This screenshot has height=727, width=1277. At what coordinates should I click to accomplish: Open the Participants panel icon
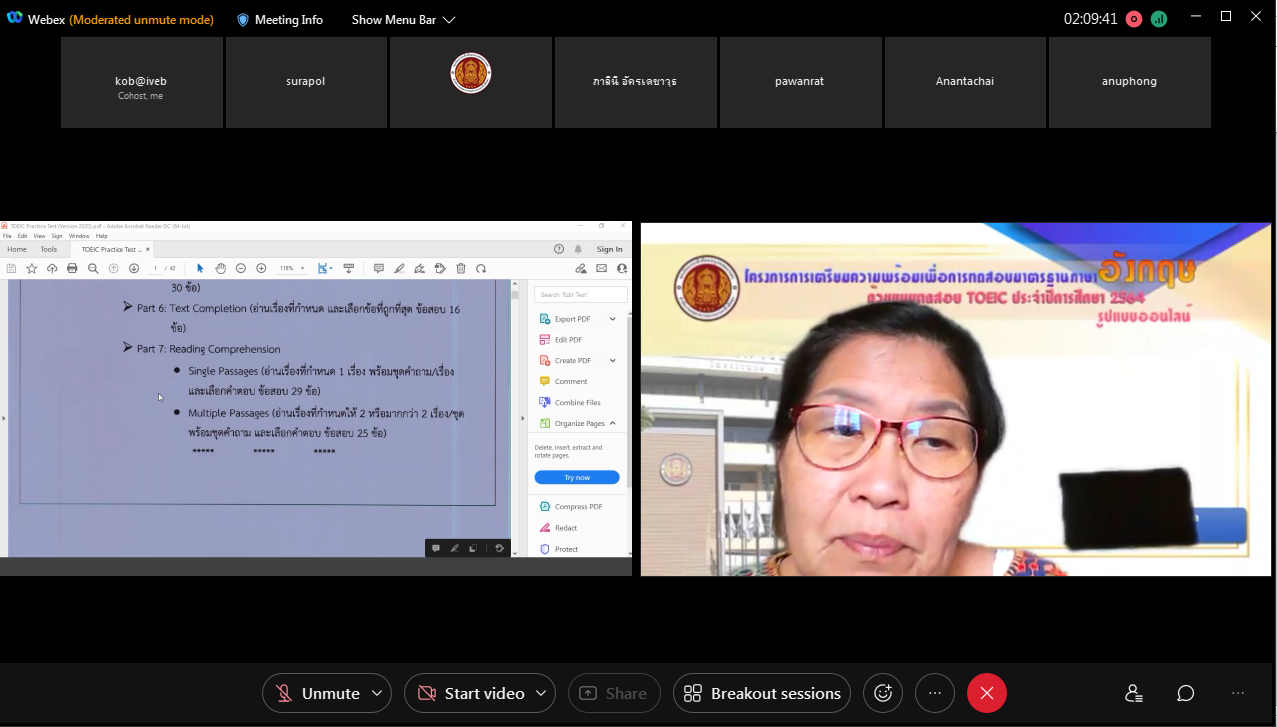(x=1133, y=693)
